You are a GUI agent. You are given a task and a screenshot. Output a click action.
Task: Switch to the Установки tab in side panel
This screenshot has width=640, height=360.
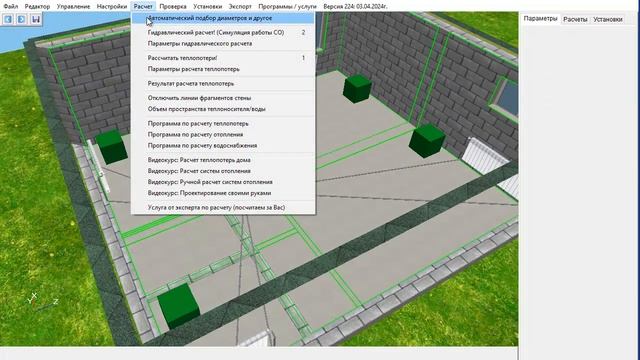(608, 19)
